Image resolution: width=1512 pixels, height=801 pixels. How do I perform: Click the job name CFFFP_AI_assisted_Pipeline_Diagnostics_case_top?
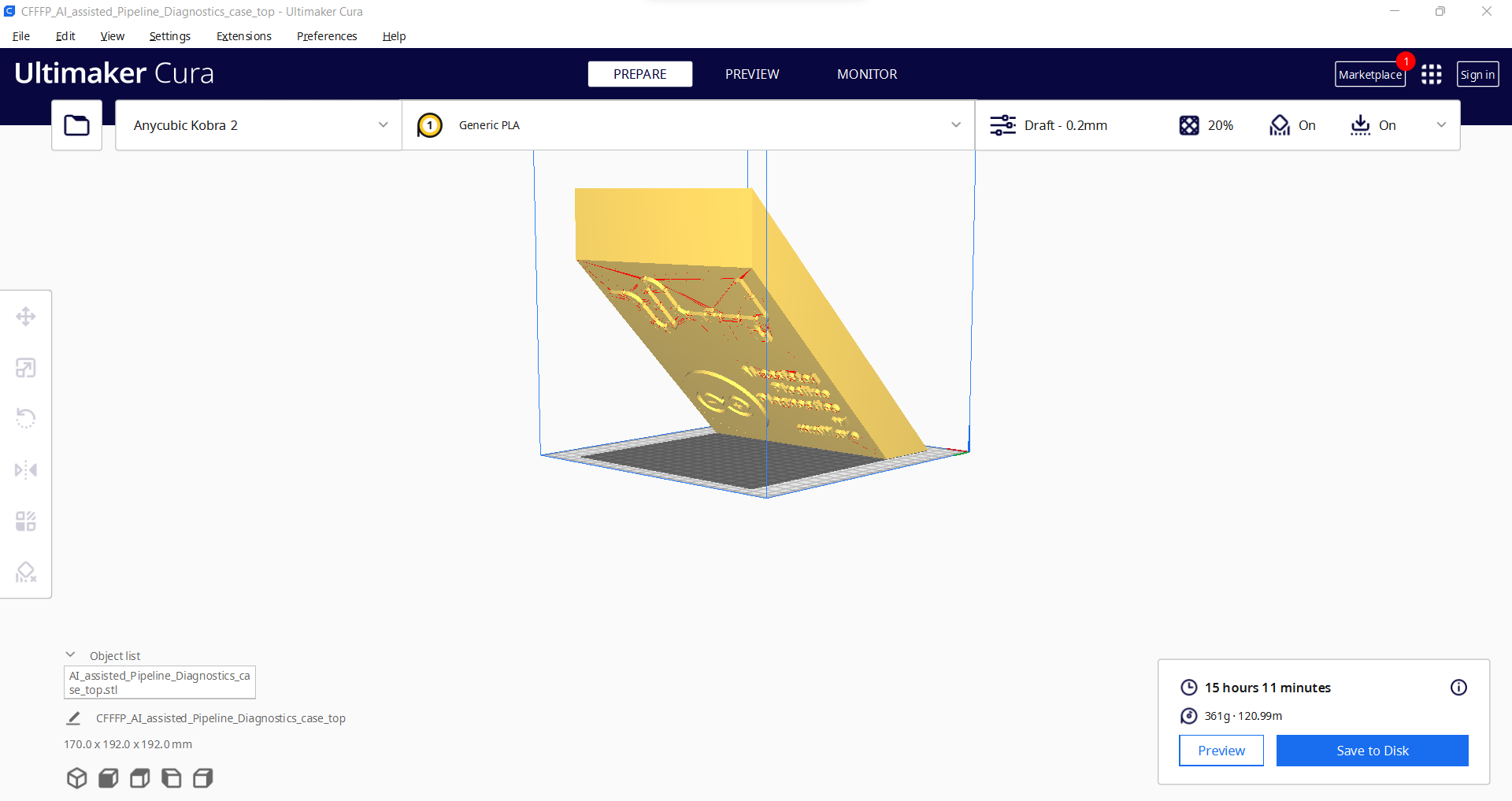(x=220, y=718)
